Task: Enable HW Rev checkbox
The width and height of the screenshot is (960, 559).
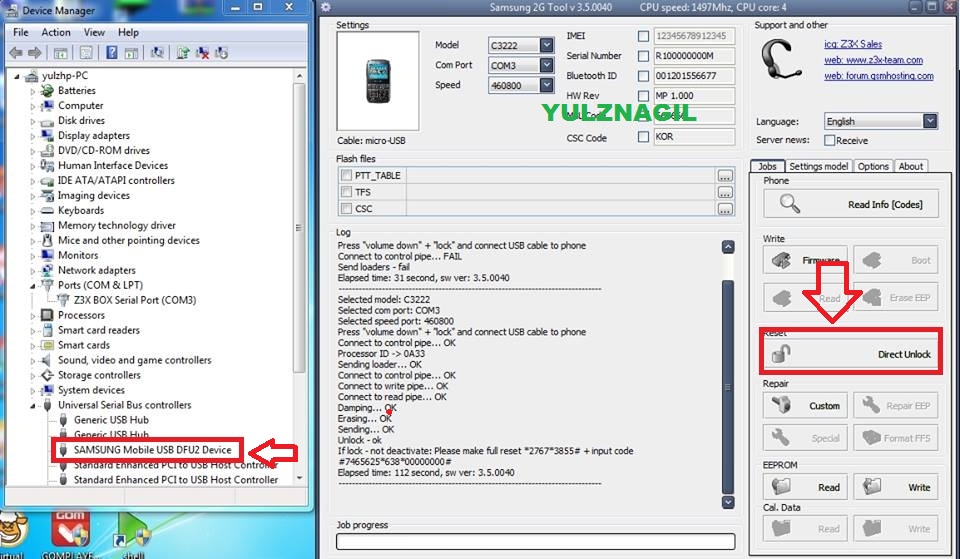Action: pos(643,96)
